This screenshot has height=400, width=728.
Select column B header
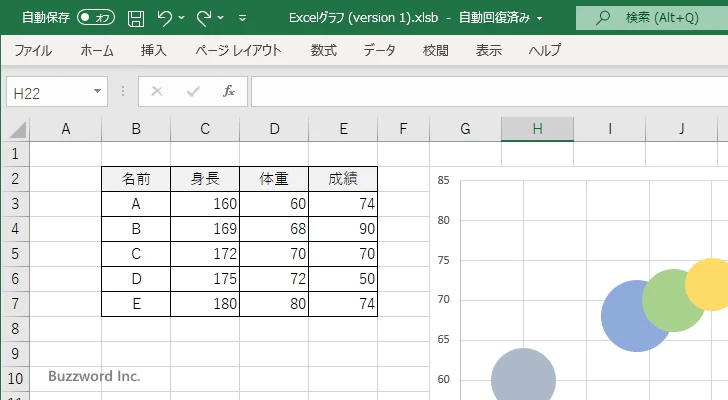click(x=136, y=129)
